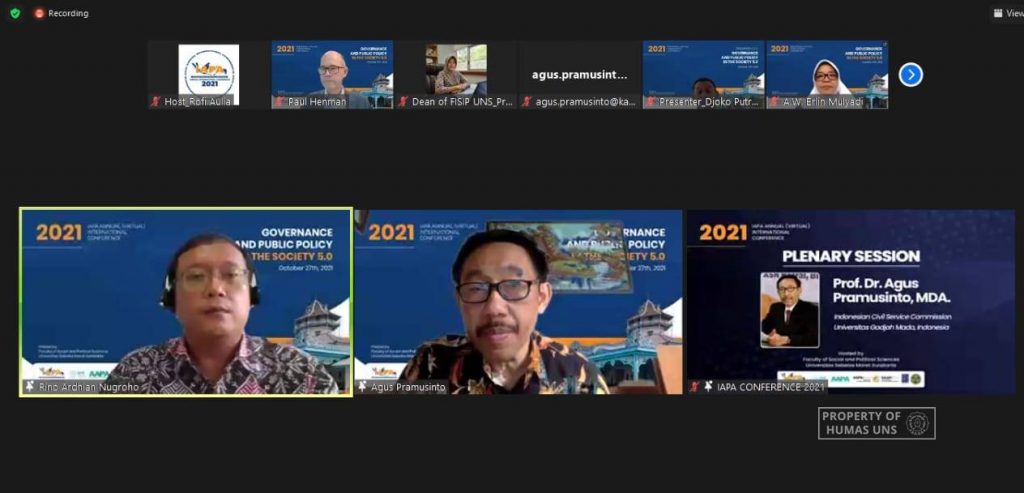Click the Agus Pramusinto name label
Screen dimensions: 1024x493
point(408,387)
